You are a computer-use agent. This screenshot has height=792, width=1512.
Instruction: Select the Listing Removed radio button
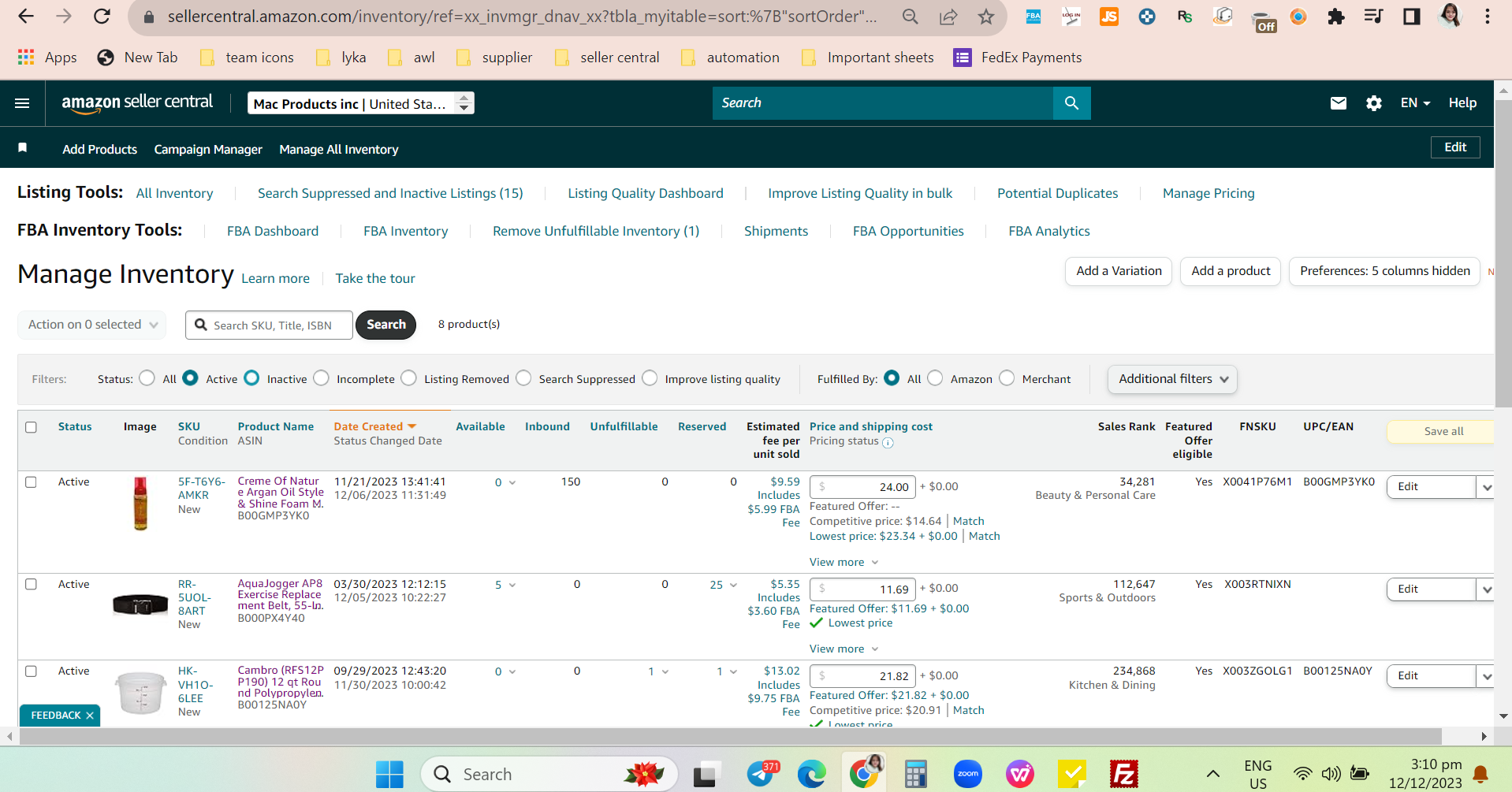pyautogui.click(x=408, y=378)
